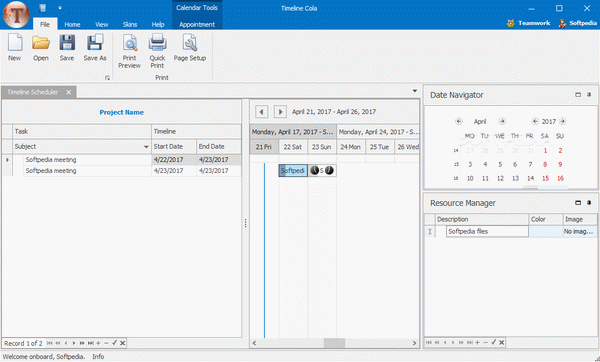Click the clock-marked appointment on 23 Sun
Image resolution: width=600 pixels, height=362 pixels.
tap(322, 171)
